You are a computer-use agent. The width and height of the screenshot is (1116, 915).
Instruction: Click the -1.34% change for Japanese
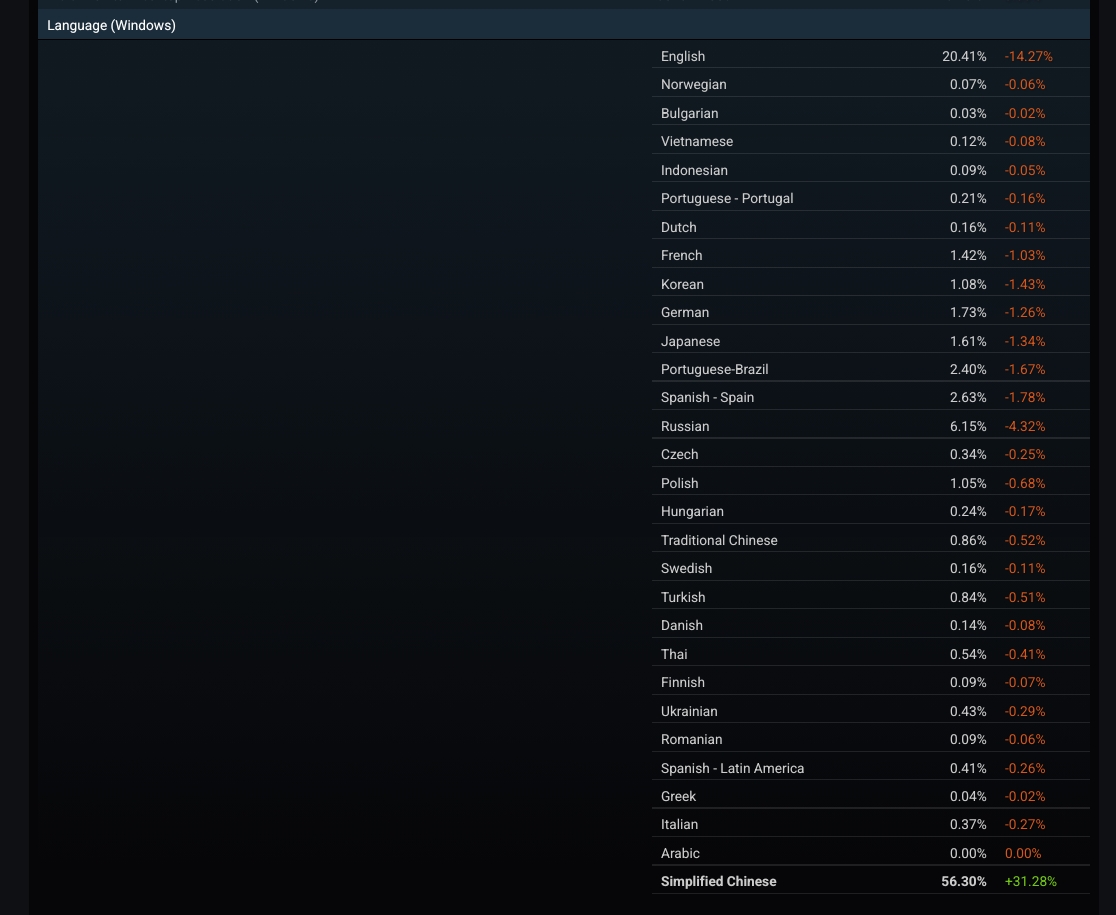(1025, 341)
